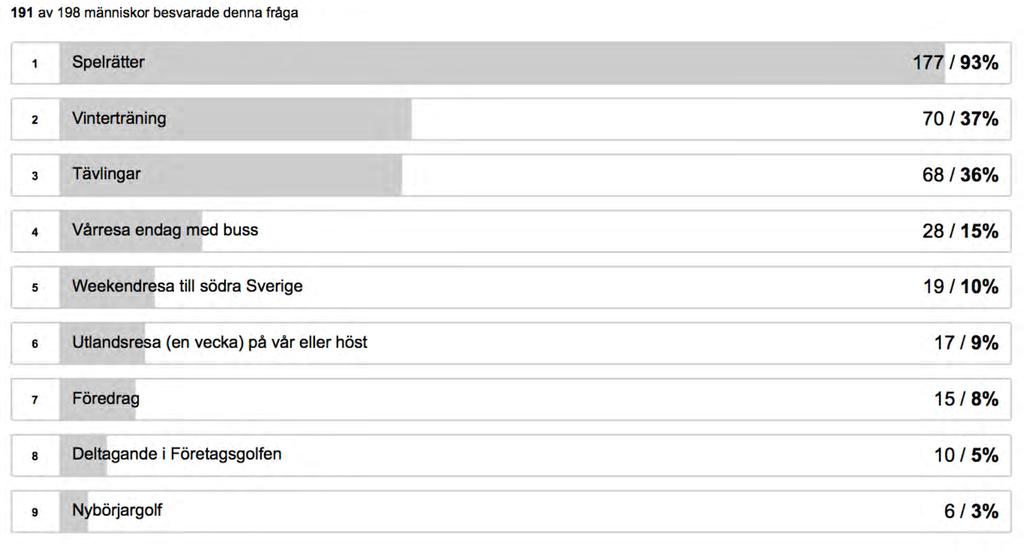Click the rank number 2 box

coord(35,120)
